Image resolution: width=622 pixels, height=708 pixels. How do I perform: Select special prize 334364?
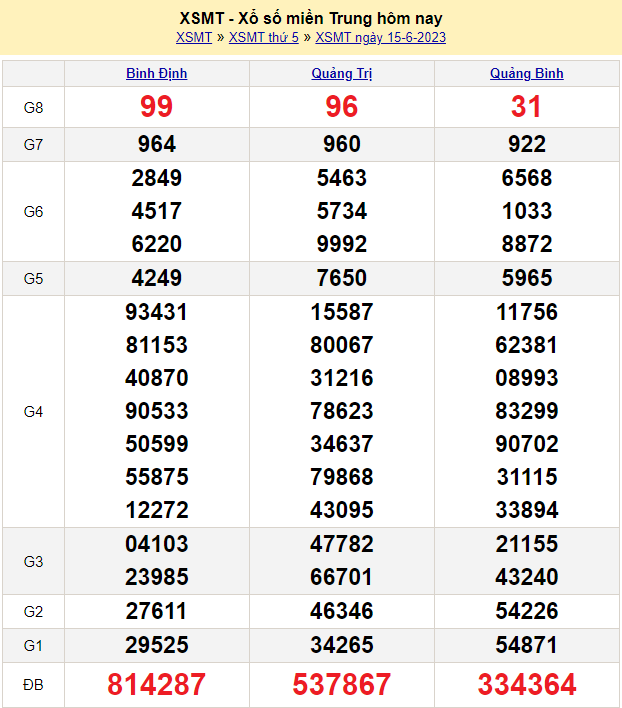(x=527, y=684)
